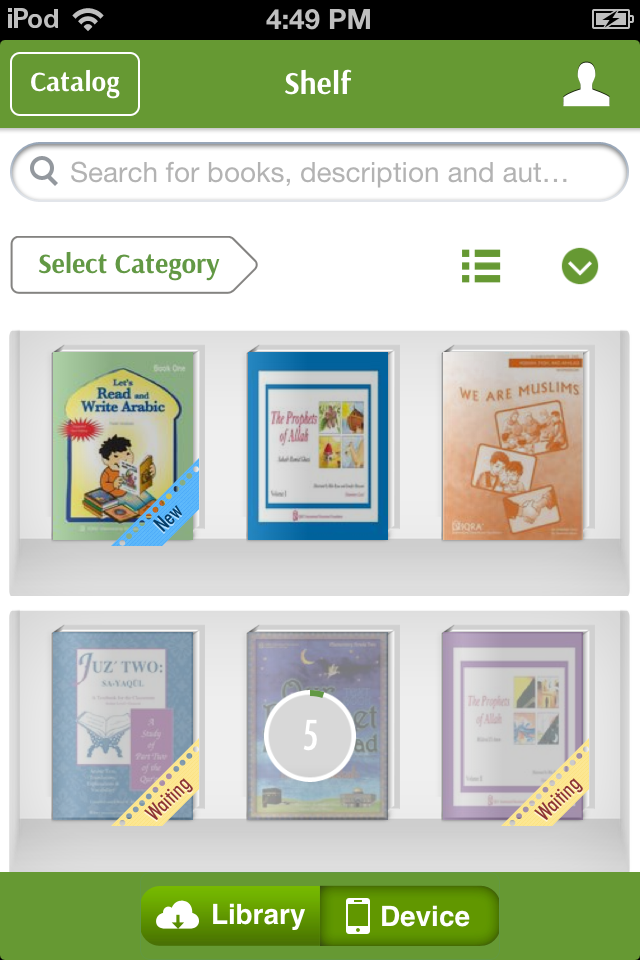Switch to Library view
This screenshot has width=640, height=960.
231,915
